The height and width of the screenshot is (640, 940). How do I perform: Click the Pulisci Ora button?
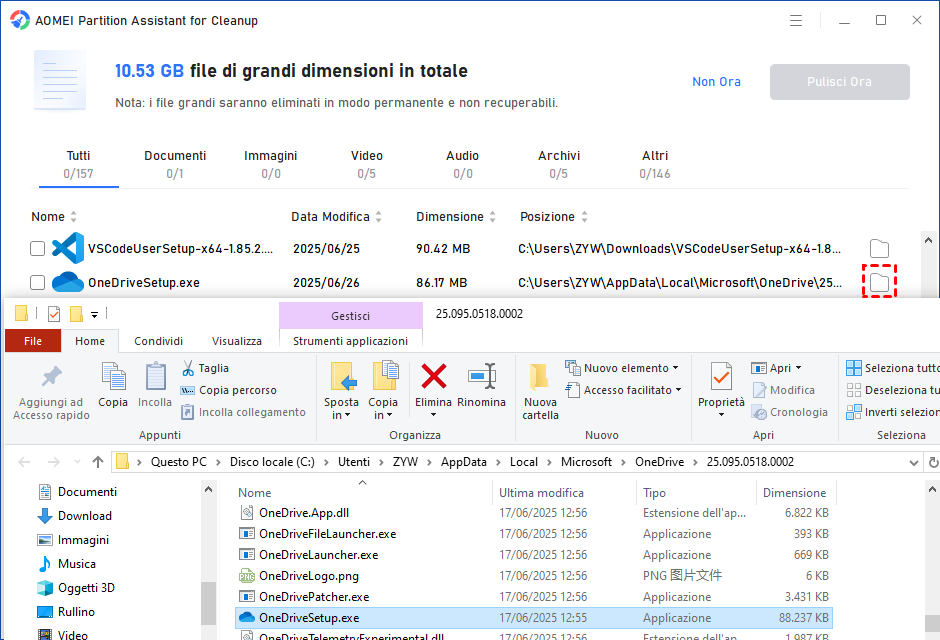click(x=839, y=81)
